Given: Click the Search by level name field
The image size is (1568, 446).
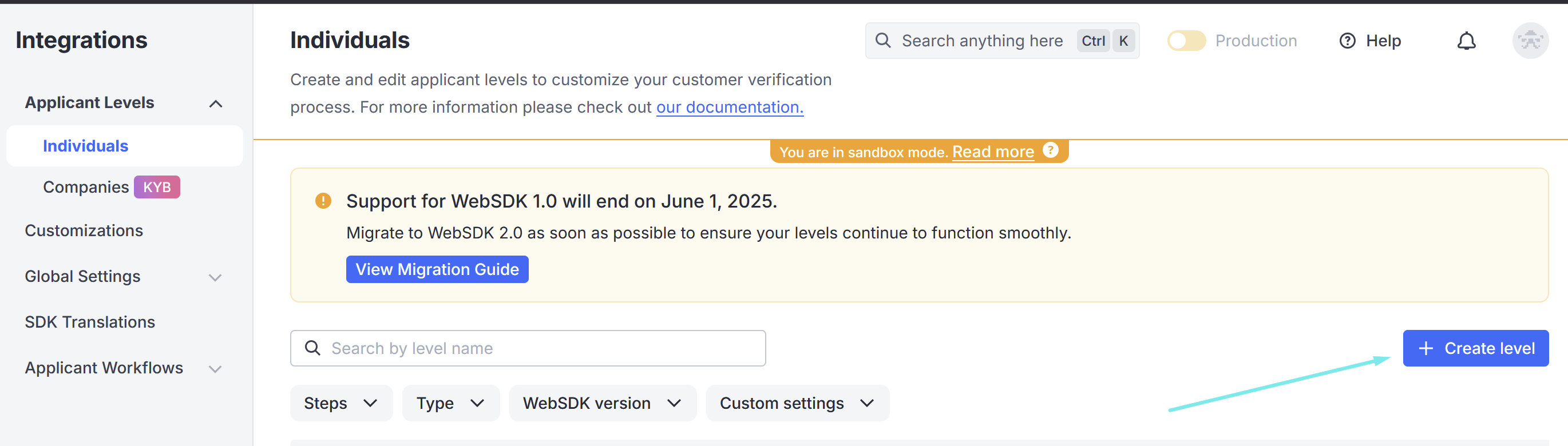Looking at the screenshot, I should pyautogui.click(x=528, y=348).
